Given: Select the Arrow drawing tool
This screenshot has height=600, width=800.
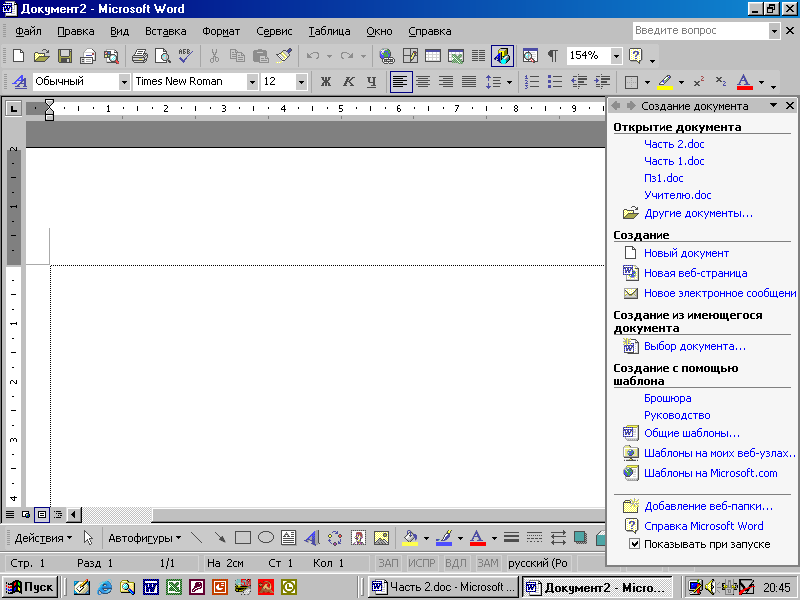Looking at the screenshot, I should pyautogui.click(x=219, y=538).
